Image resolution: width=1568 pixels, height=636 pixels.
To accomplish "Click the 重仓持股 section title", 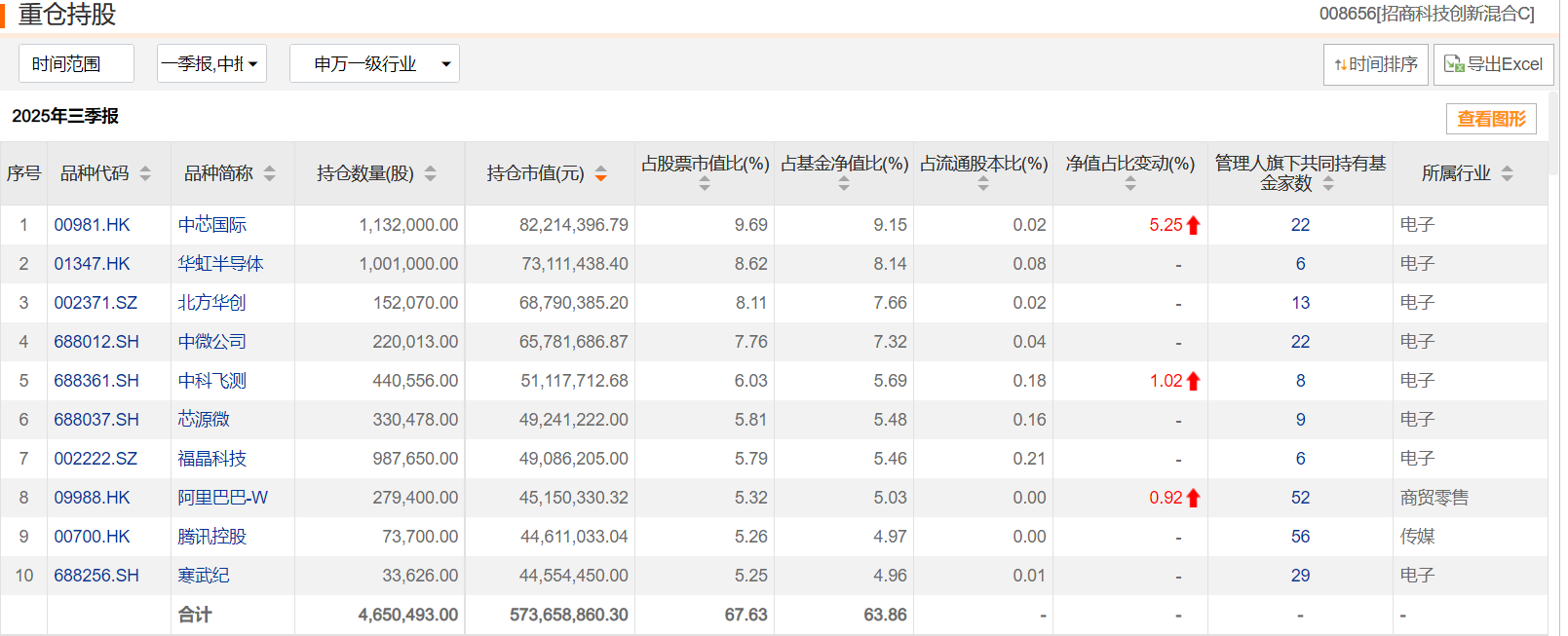I will [x=66, y=15].
